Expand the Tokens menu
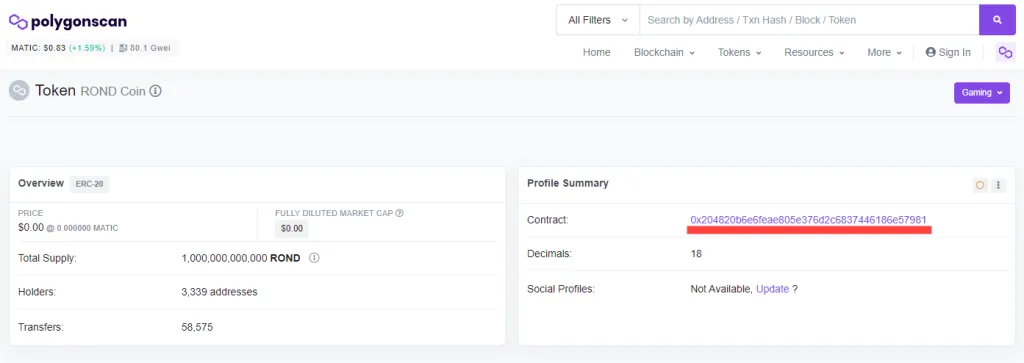Screen dimensions: 1024x363 tap(739, 52)
